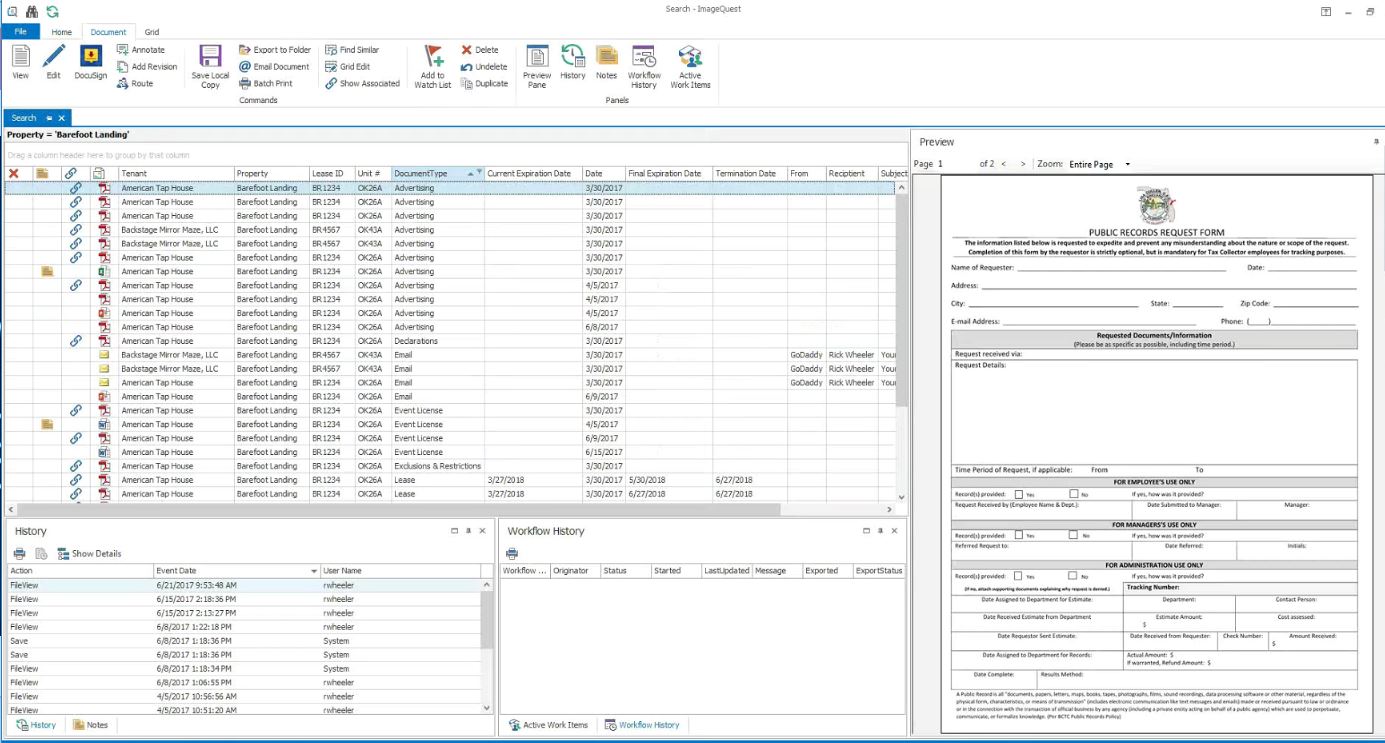The height and width of the screenshot is (743, 1385).
Task: Click the Edit pencil icon
Action: [53, 57]
